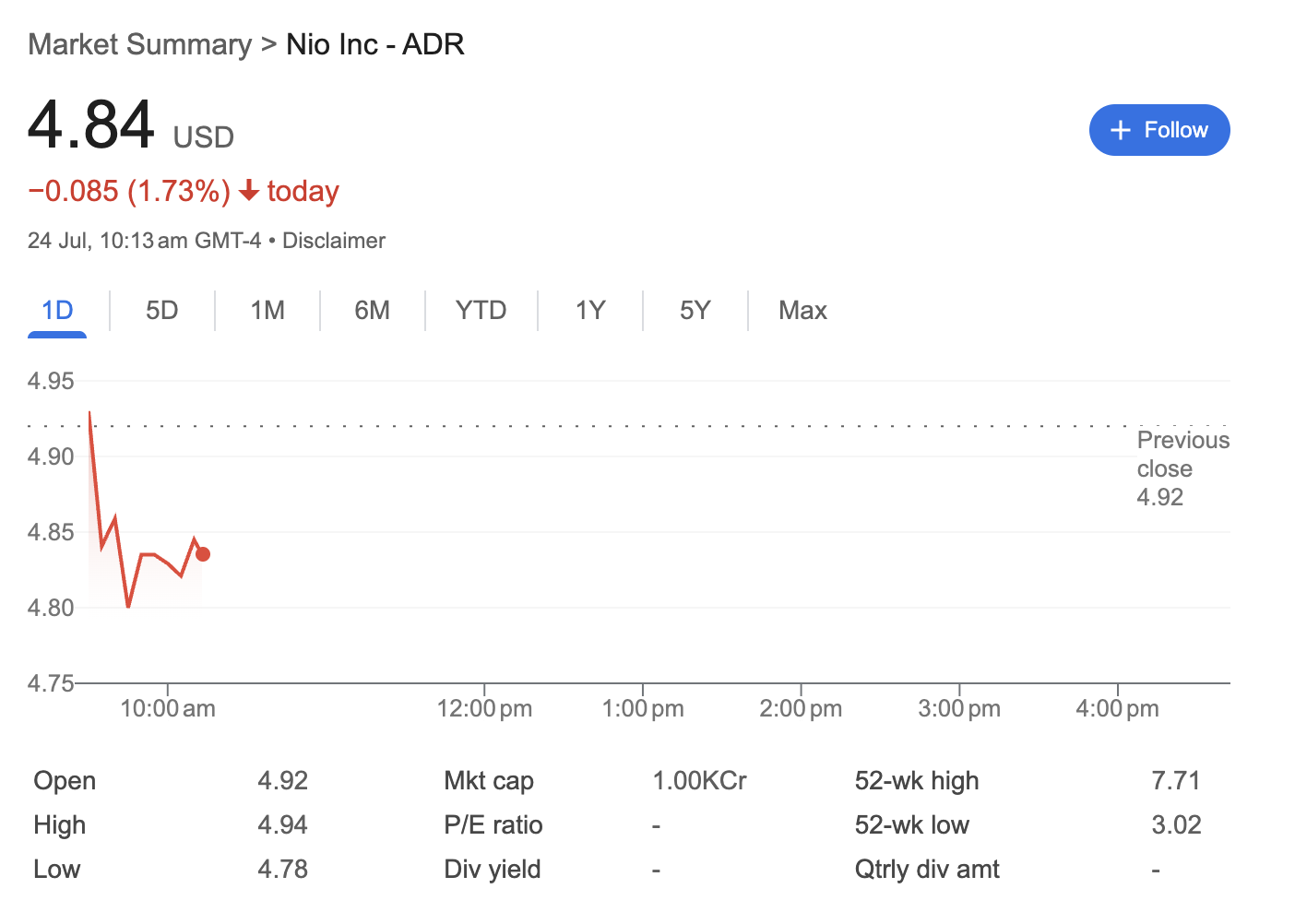Click the Div yield label
The width and height of the screenshot is (1295, 924).
(493, 870)
